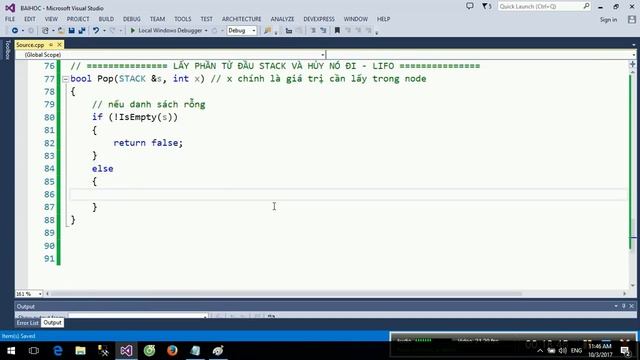The width and height of the screenshot is (640, 360).
Task: Open File Explorer from the taskbar
Action: click(80, 351)
